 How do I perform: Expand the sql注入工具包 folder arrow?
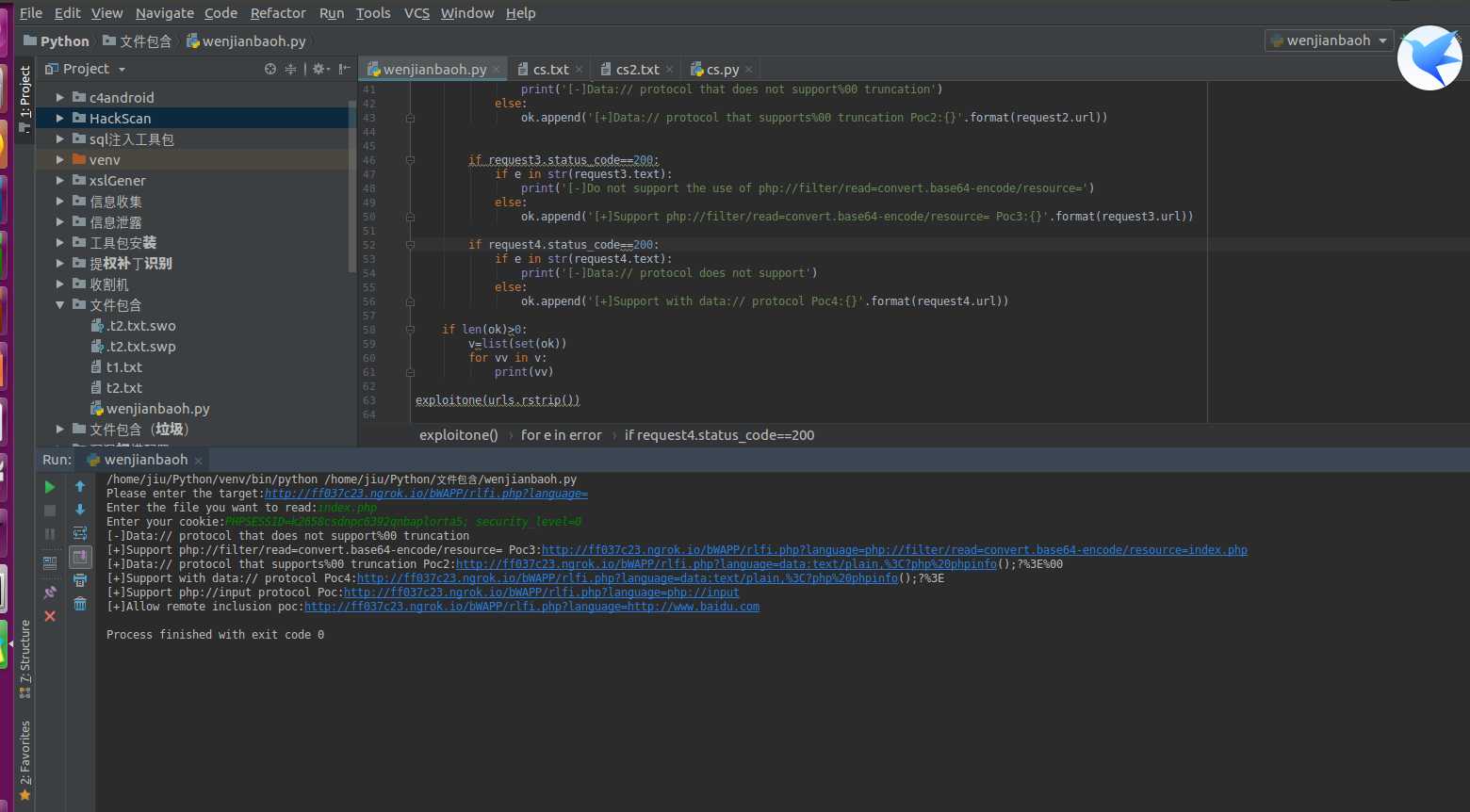(x=59, y=138)
